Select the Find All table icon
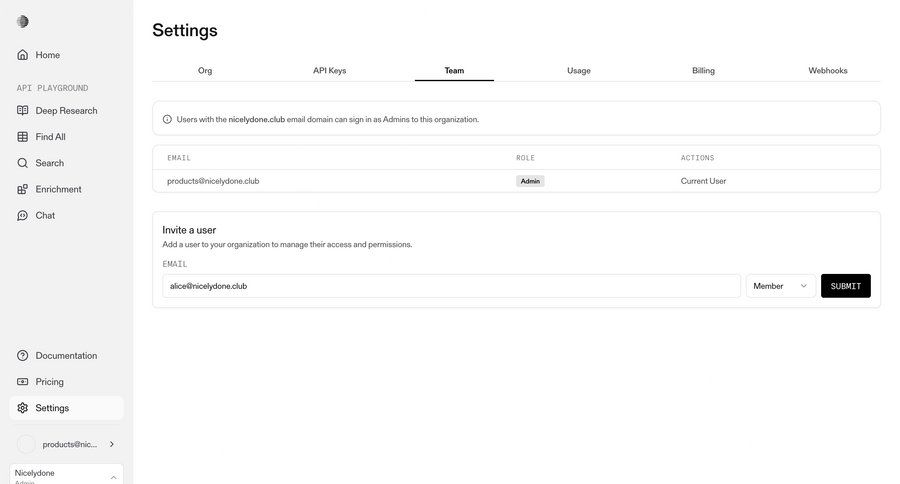The height and width of the screenshot is (484, 900). tap(23, 137)
